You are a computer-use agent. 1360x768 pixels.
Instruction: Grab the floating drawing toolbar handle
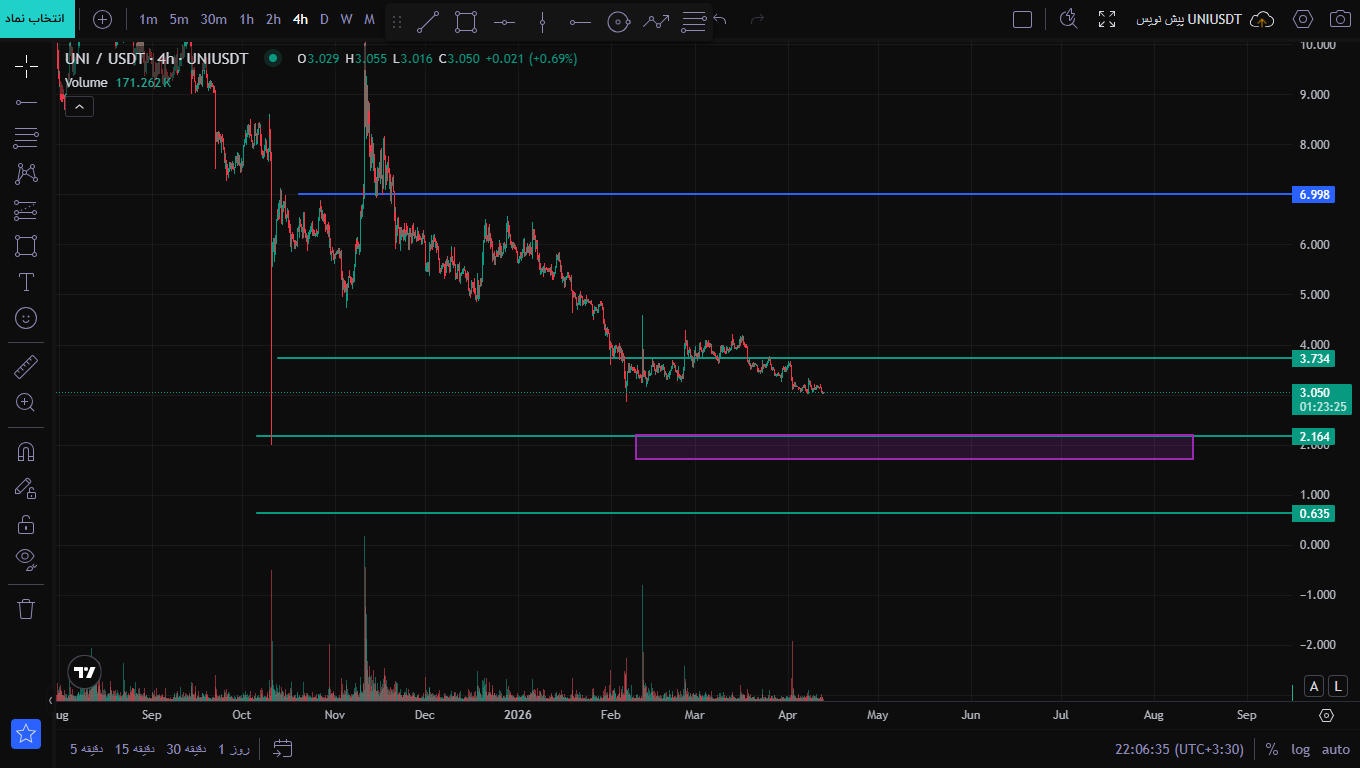397,21
